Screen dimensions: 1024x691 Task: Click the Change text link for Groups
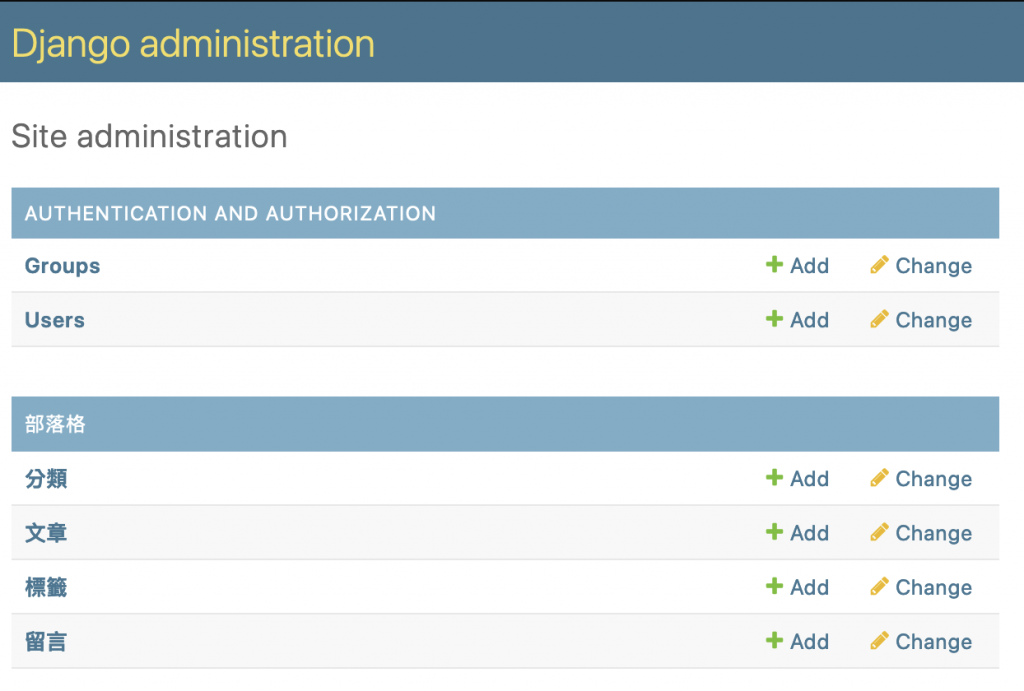coord(934,266)
